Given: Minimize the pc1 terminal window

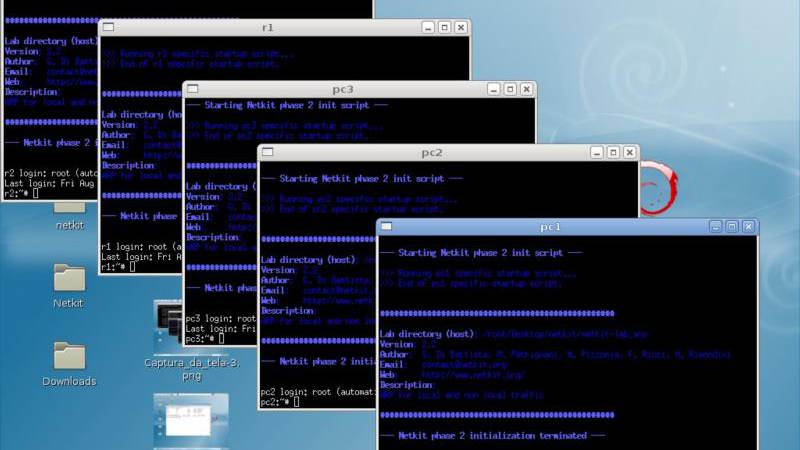Looking at the screenshot, I should coord(715,227).
